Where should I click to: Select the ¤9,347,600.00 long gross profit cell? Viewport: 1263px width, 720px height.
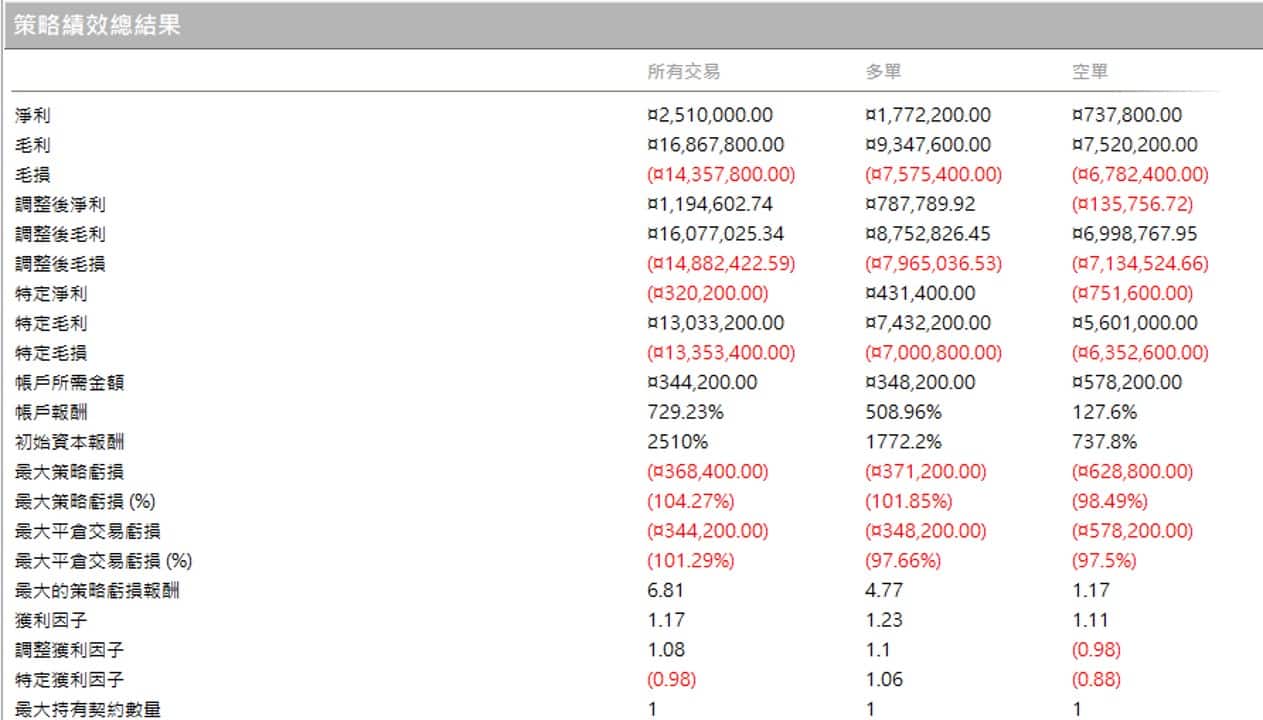928,145
